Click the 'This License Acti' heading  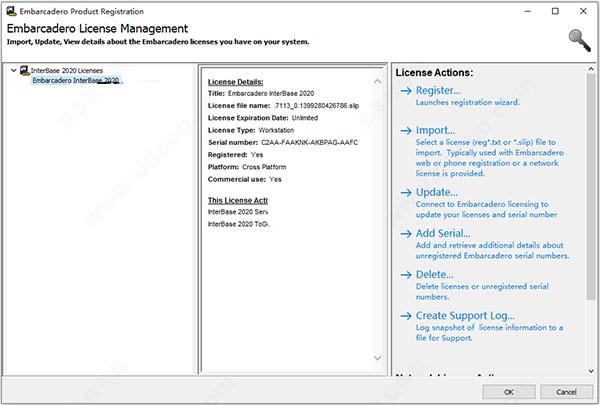pyautogui.click(x=238, y=200)
